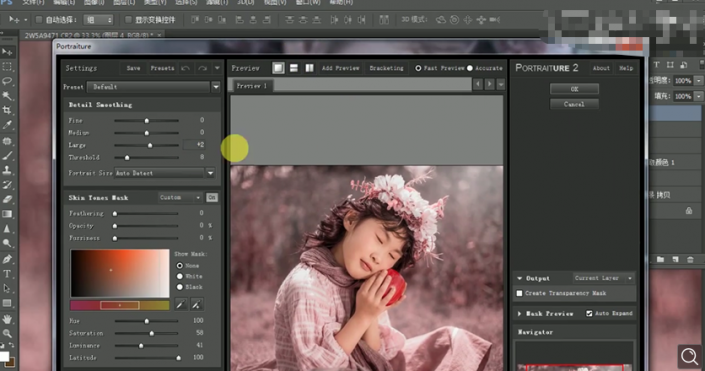
Task: Set Show Mask to White
Action: (x=180, y=276)
